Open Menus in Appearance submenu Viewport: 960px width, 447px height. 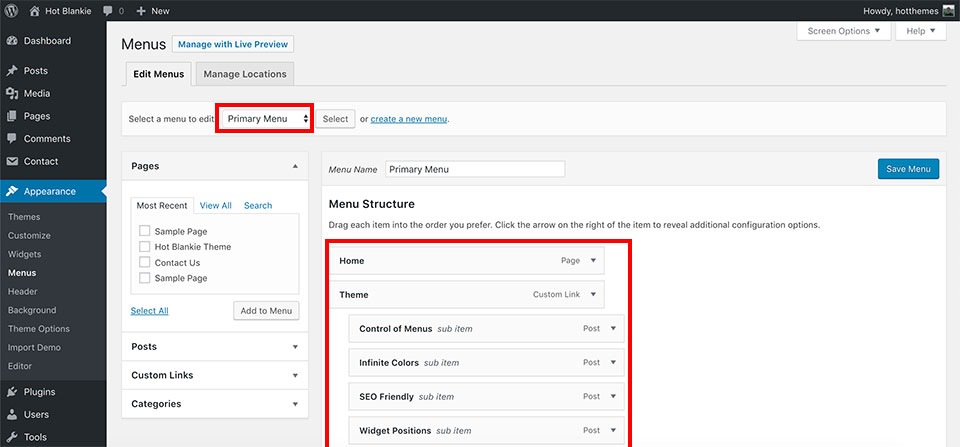click(x=22, y=273)
